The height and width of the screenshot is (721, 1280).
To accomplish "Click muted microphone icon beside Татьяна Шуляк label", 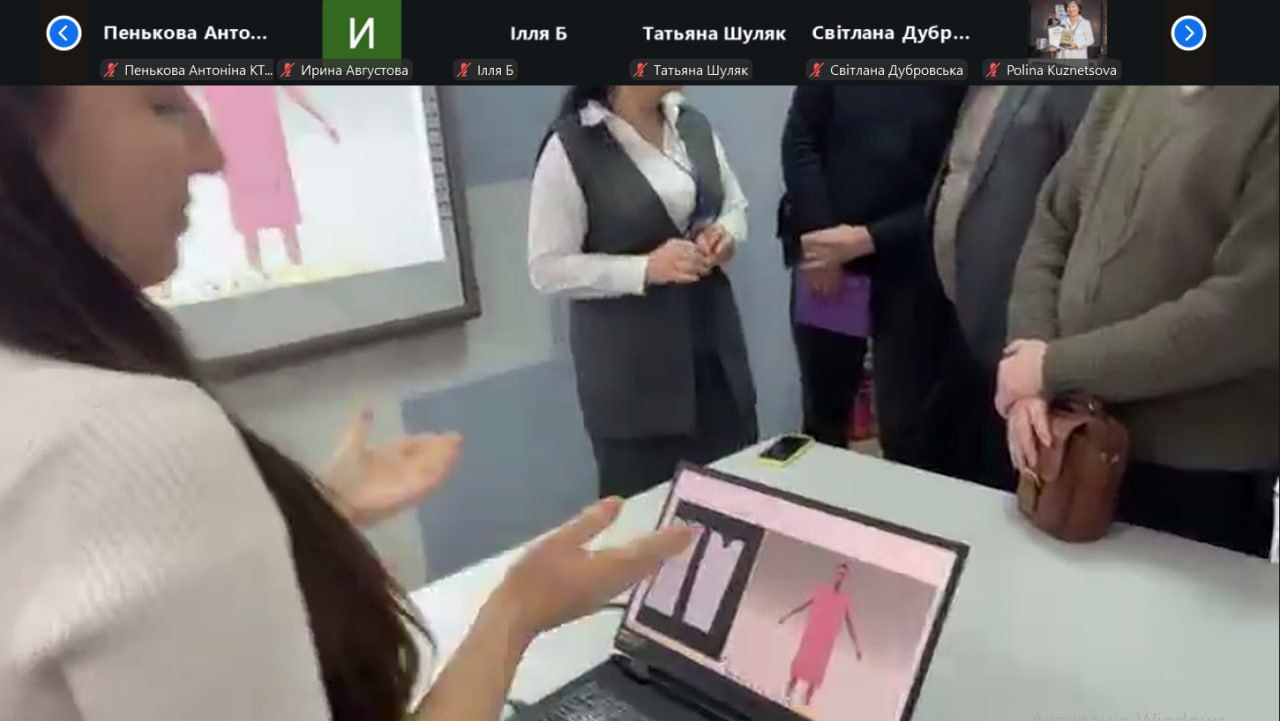I will 640,70.
